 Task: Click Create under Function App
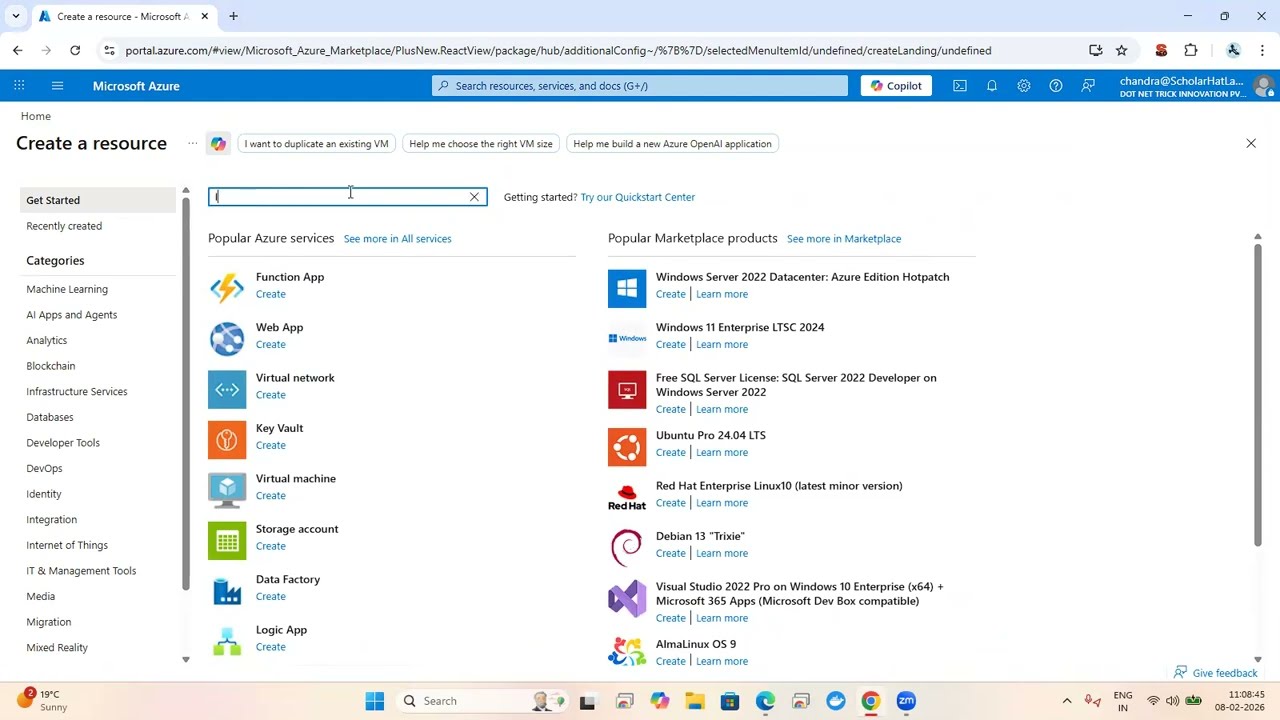pos(271,294)
